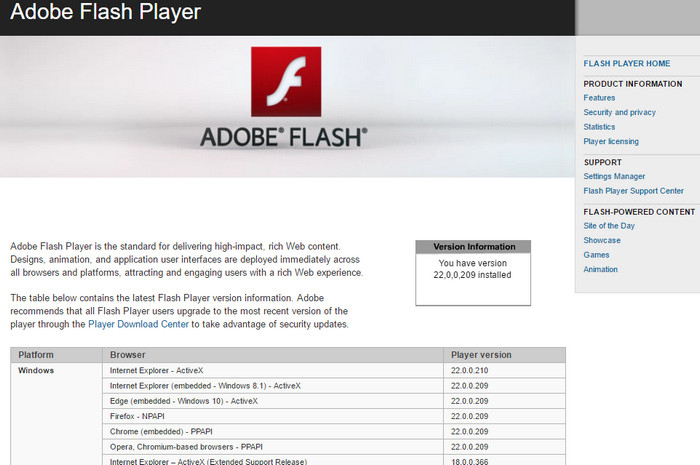Go to Security and privacy page

point(619,112)
